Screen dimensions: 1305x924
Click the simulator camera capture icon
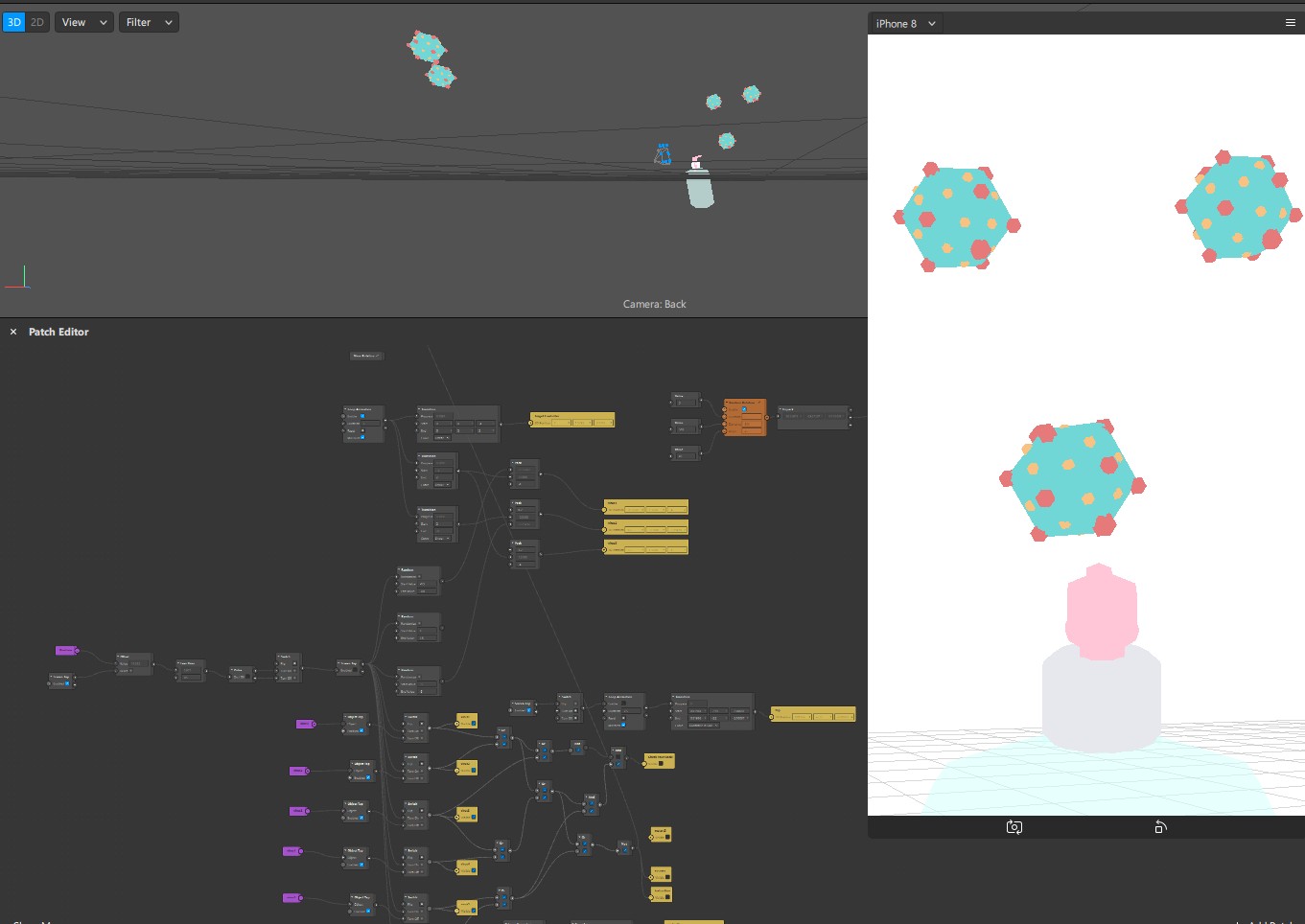click(1014, 827)
